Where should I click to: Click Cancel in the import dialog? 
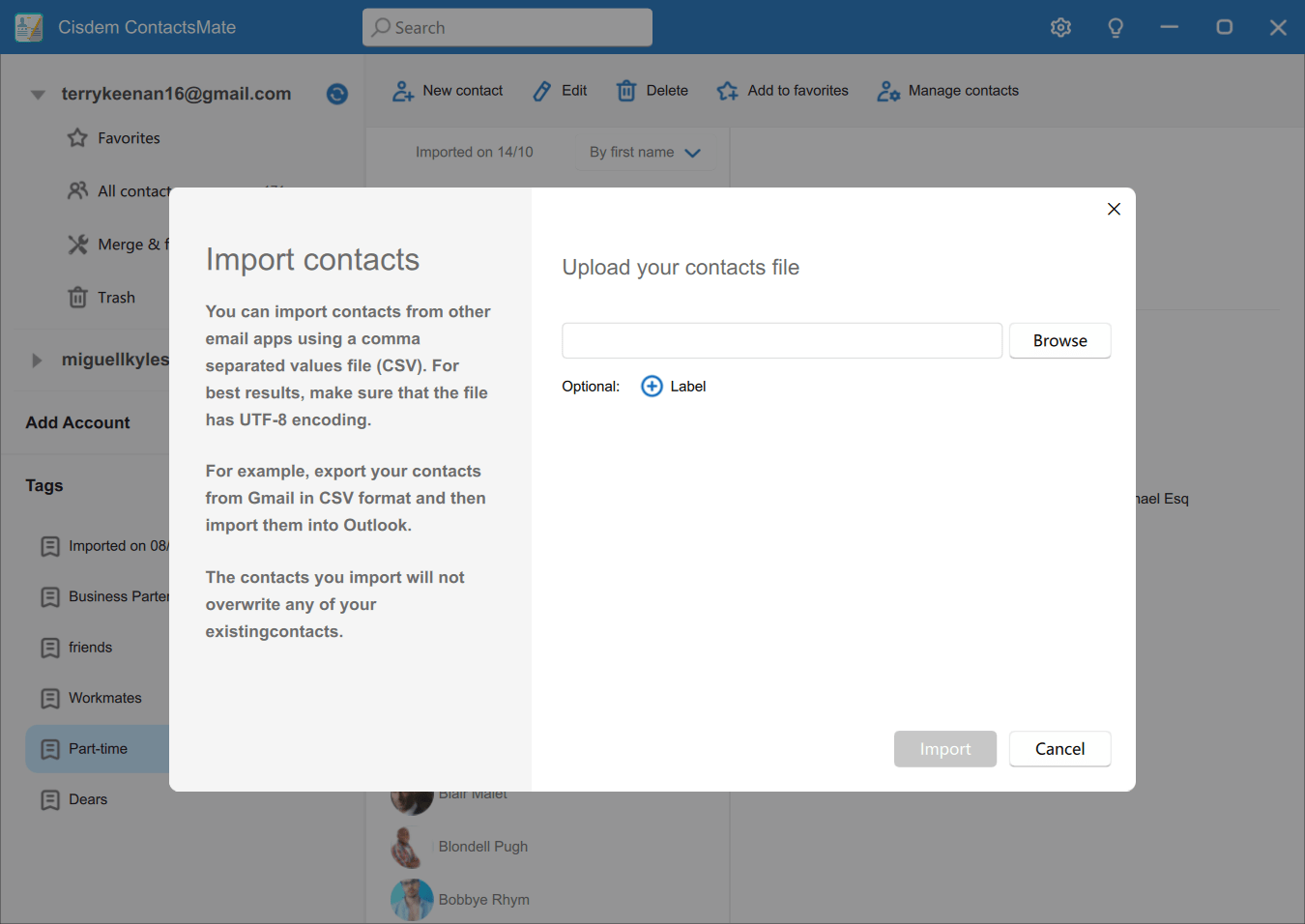click(1059, 749)
